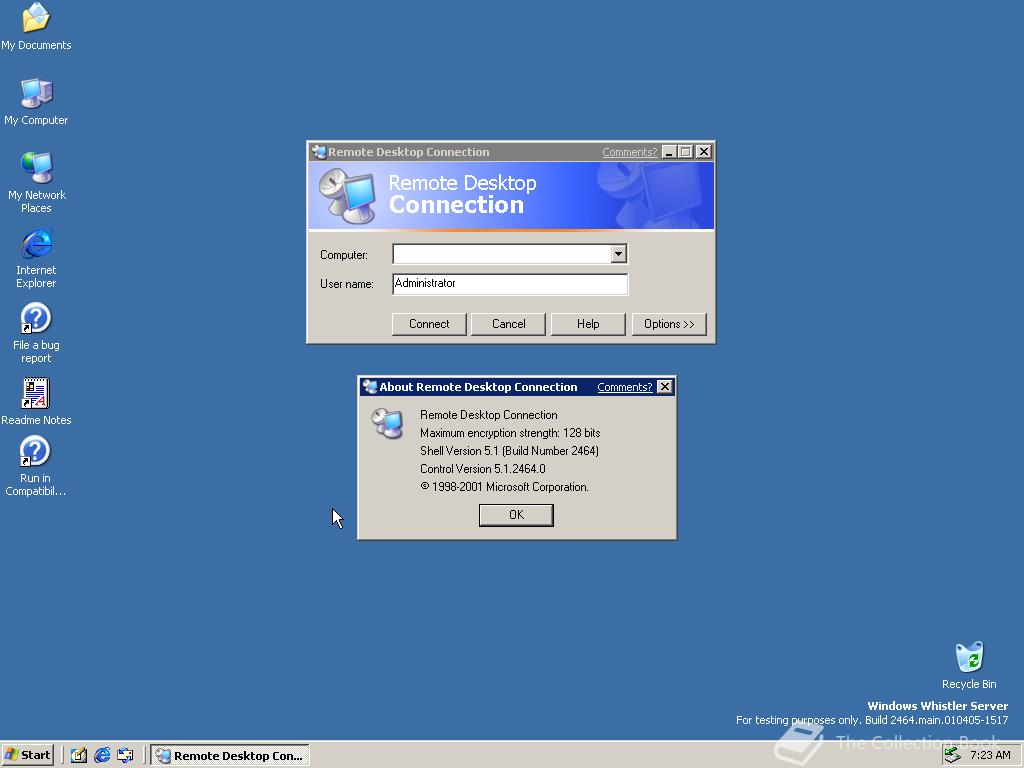This screenshot has height=768, width=1024.
Task: Close the About Remote Desktop Connection dialog
Action: [x=664, y=387]
